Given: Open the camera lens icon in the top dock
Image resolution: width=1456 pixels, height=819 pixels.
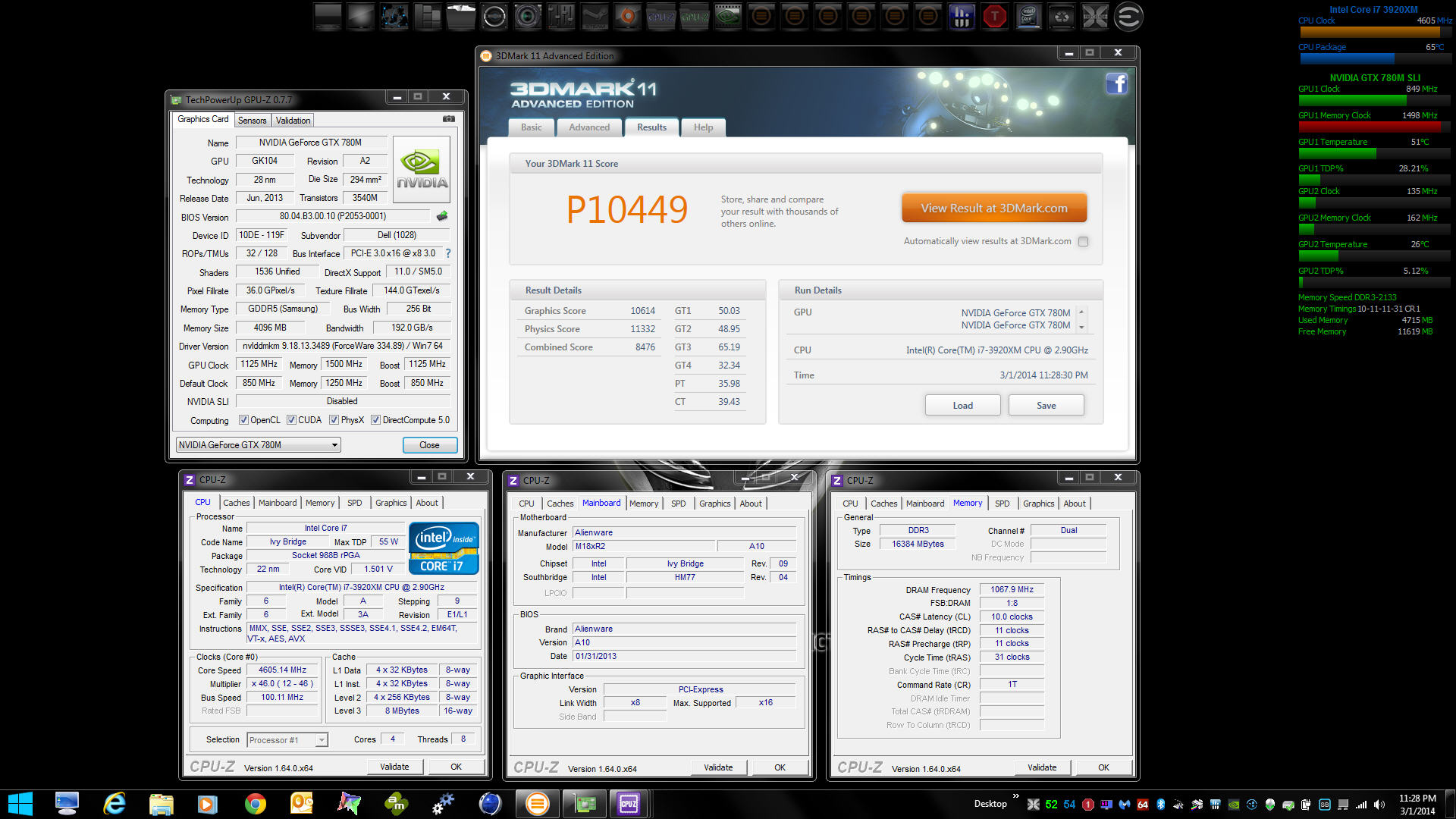Looking at the screenshot, I should click(528, 17).
